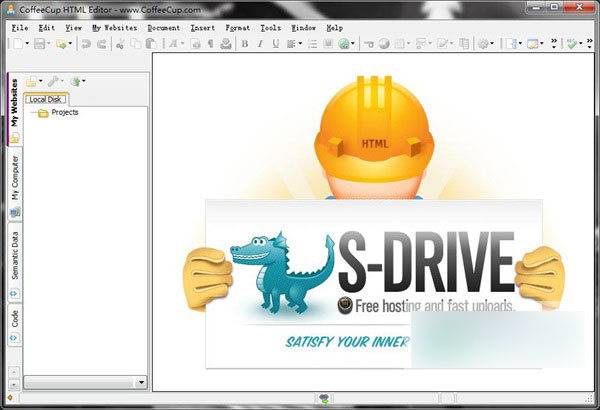Viewport: 600px width, 410px height.
Task: Open the alignment dropdown arrow
Action: coord(300,44)
